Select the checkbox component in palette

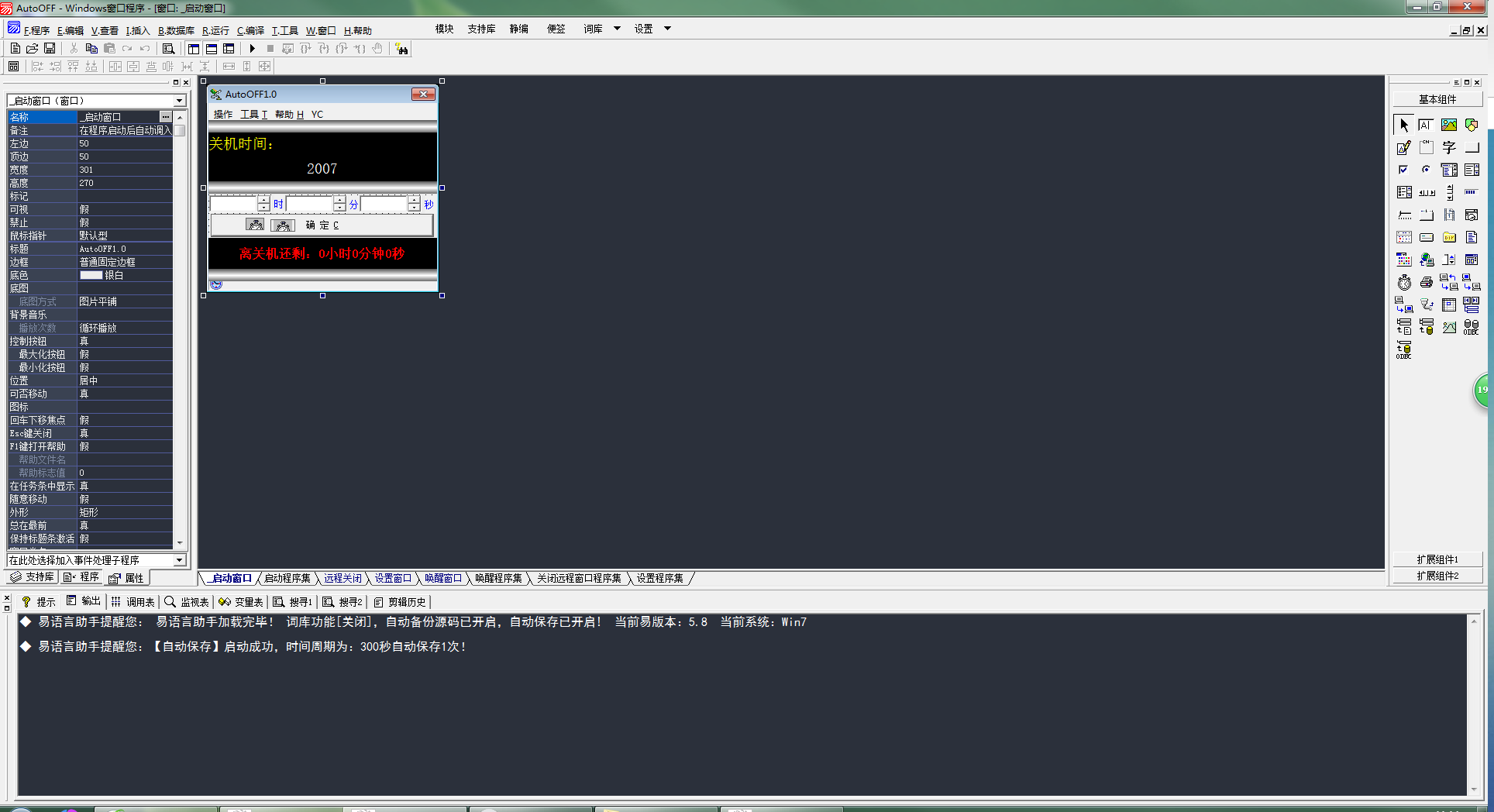[x=1403, y=170]
